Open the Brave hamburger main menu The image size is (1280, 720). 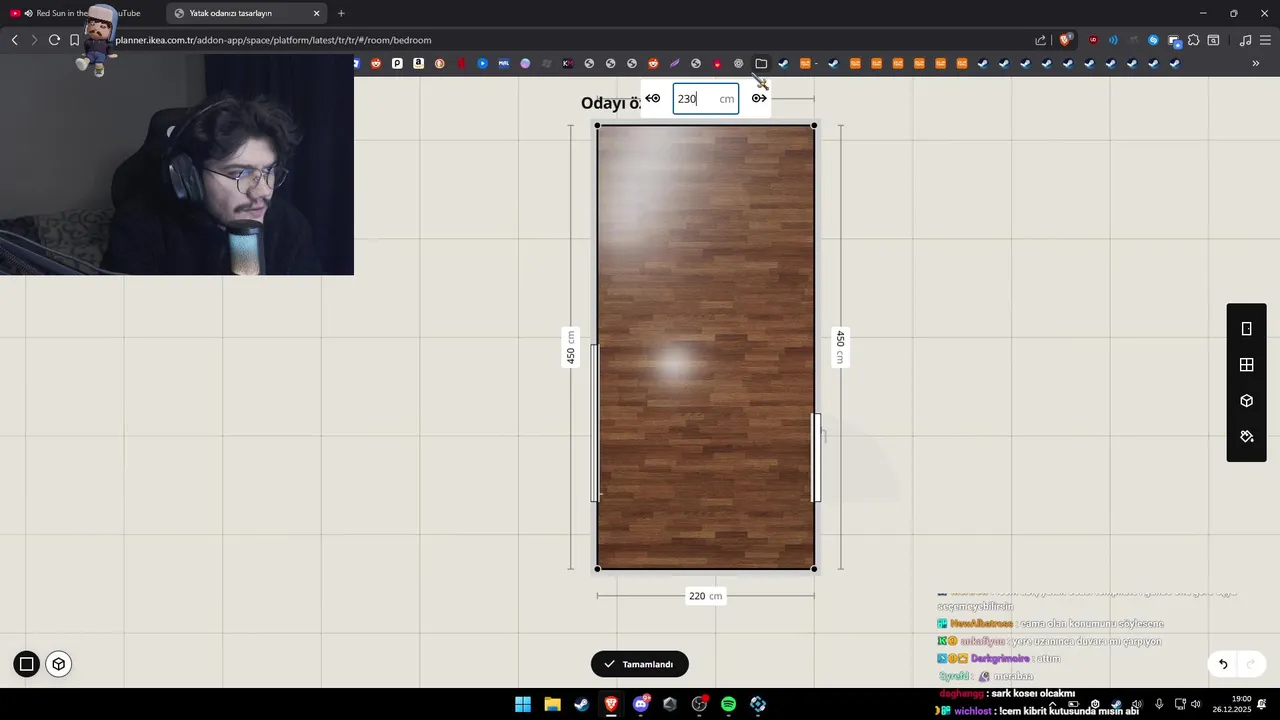tap(1265, 40)
